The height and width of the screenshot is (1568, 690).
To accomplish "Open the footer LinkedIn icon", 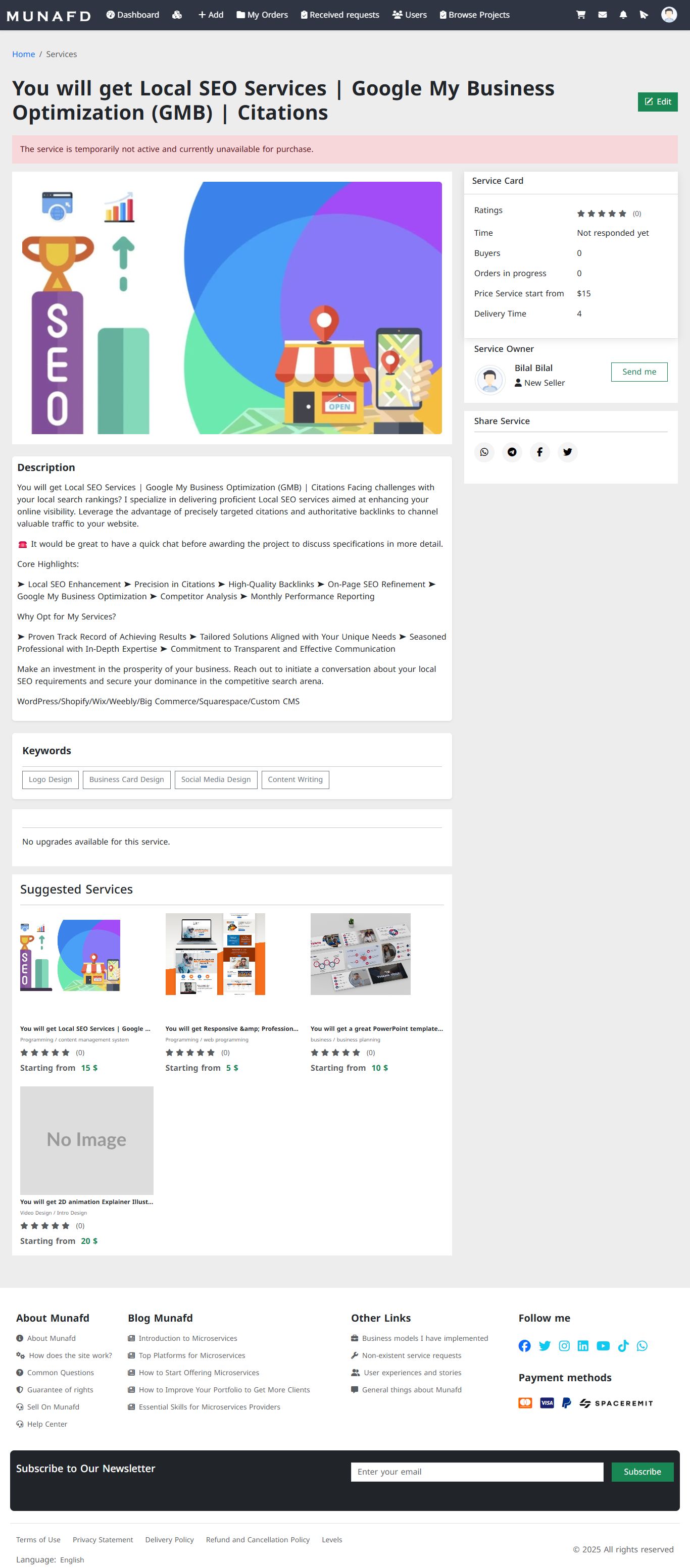I will (x=583, y=1346).
